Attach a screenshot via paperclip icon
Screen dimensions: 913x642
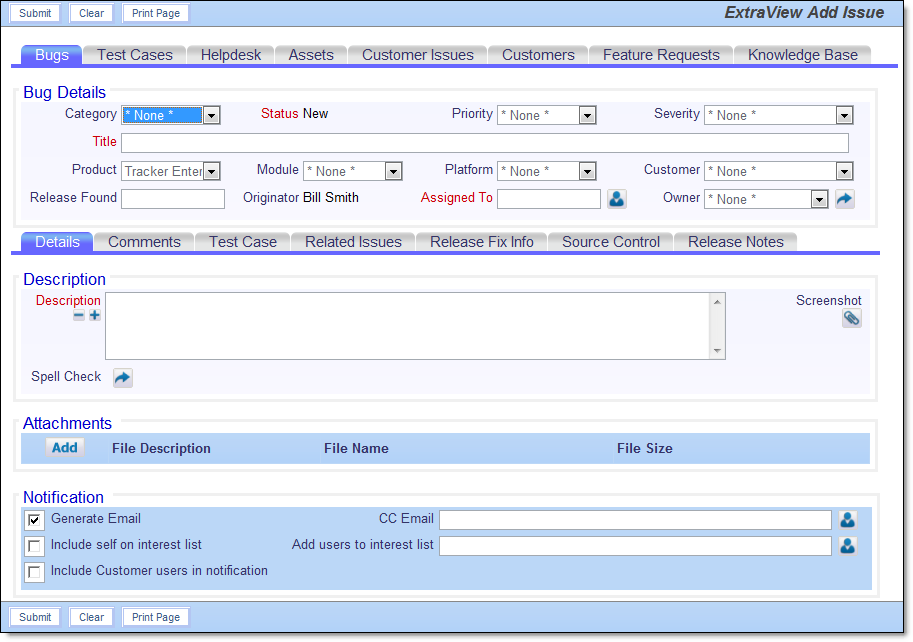tap(851, 318)
